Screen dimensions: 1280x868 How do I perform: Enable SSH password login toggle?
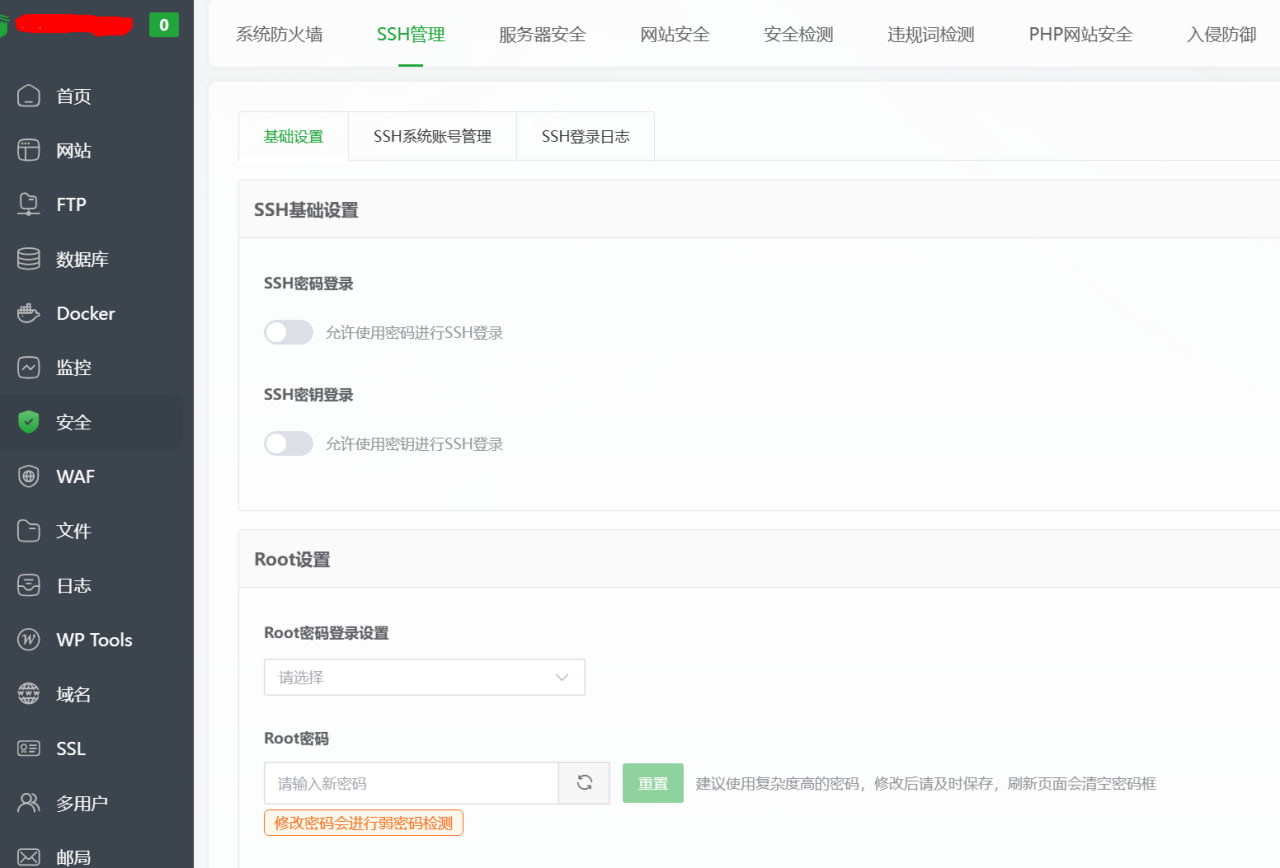[x=289, y=332]
